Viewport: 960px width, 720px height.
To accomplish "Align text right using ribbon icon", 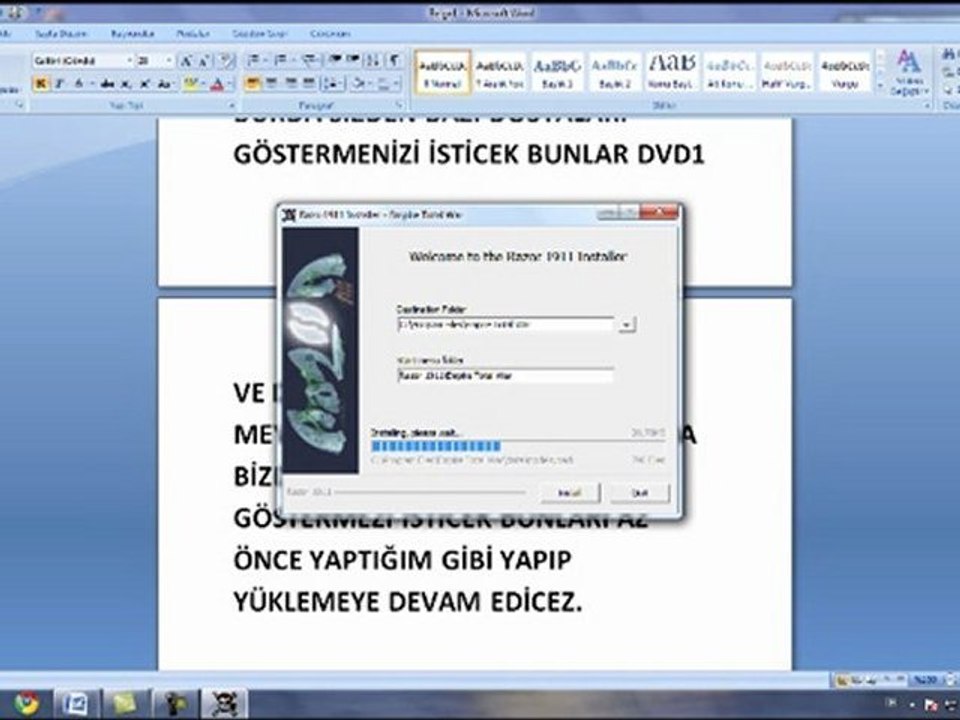I will pyautogui.click(x=291, y=83).
